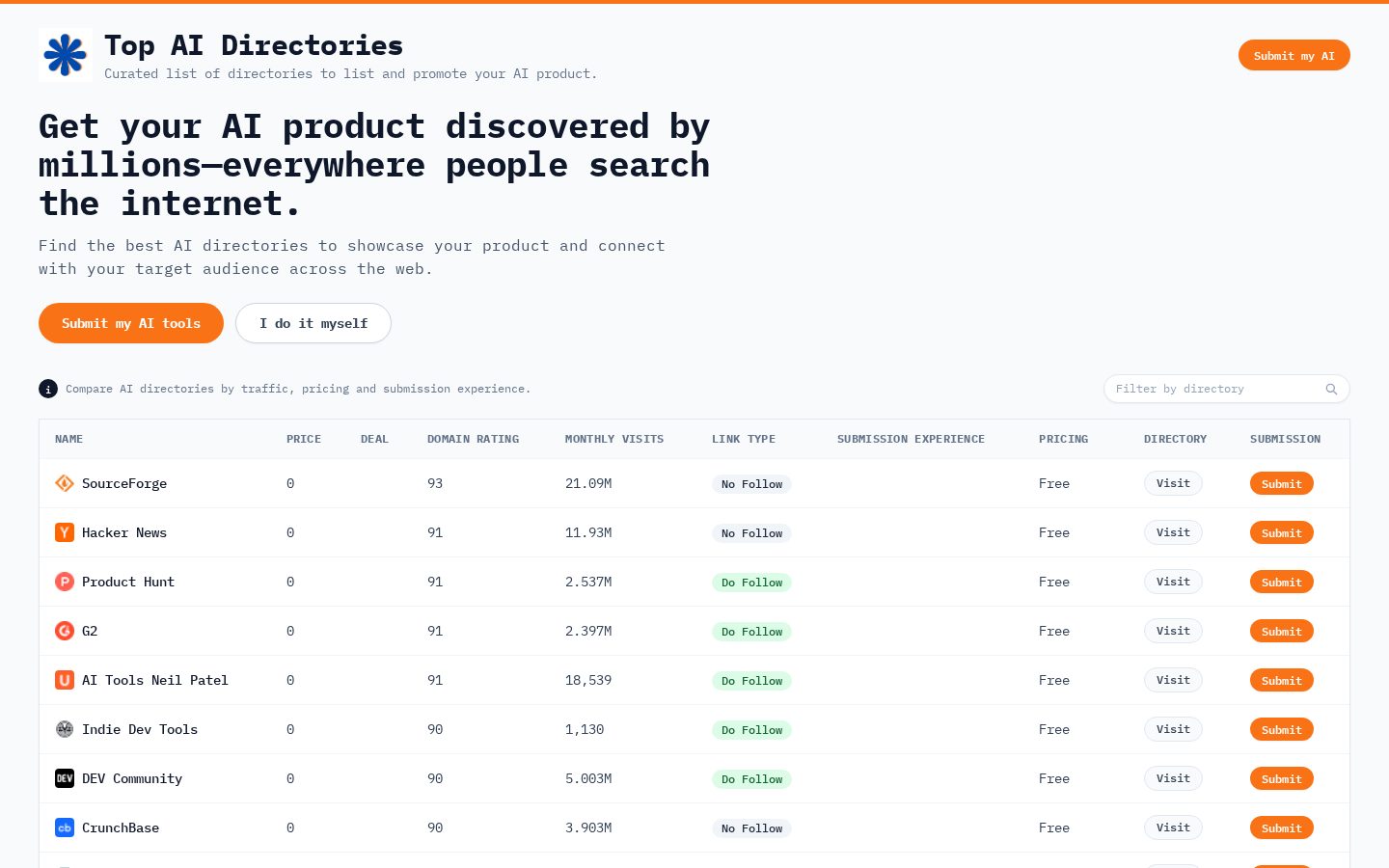This screenshot has width=1389, height=868.
Task: Click the info icon beside Compare text
Action: coord(48,389)
